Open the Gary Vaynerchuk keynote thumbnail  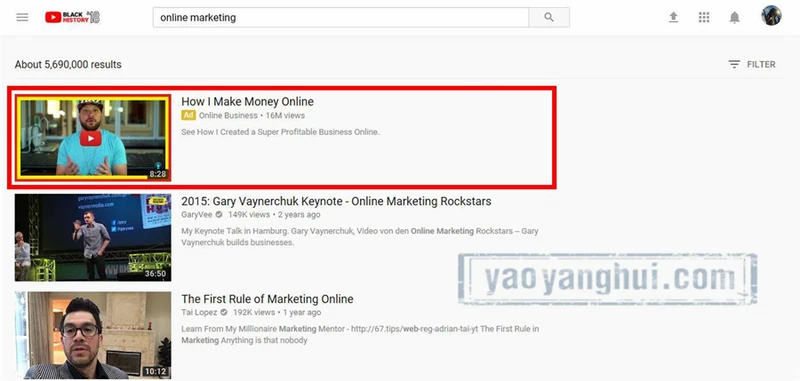tap(93, 237)
